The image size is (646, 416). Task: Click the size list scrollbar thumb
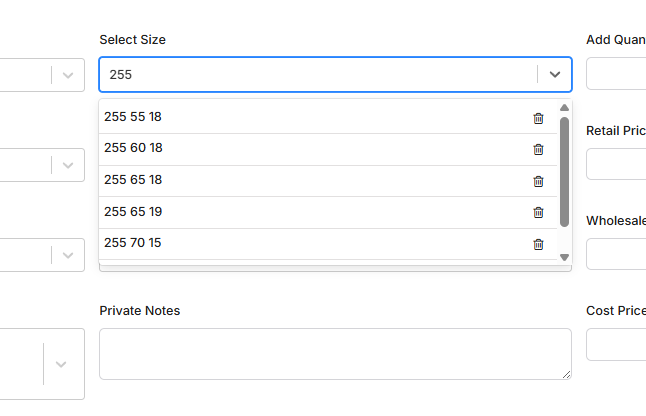(x=564, y=172)
